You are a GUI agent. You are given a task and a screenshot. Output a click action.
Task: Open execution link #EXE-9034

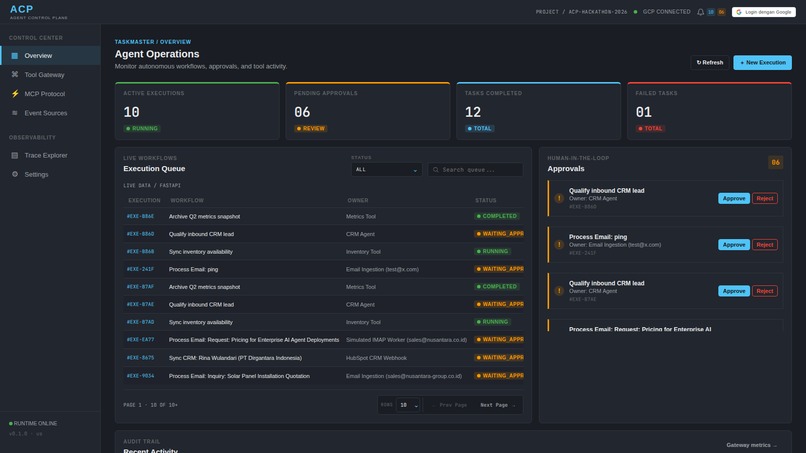[140, 376]
